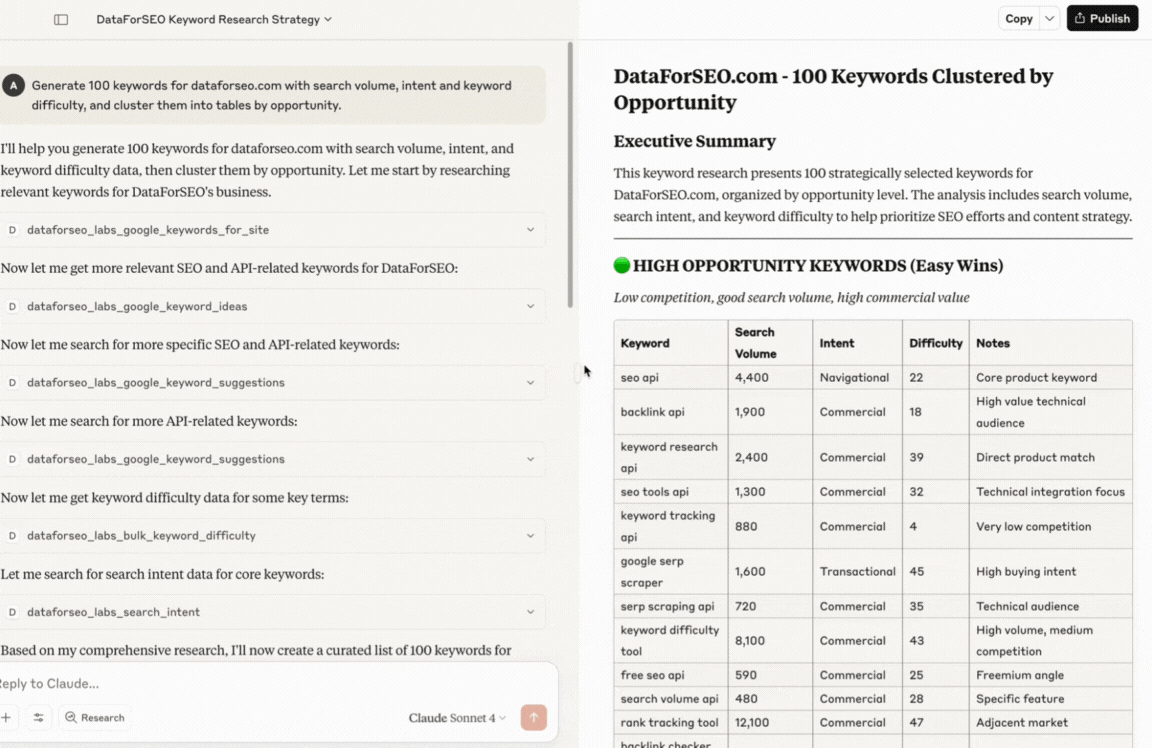Click the 'search volume api' cell

click(x=671, y=699)
